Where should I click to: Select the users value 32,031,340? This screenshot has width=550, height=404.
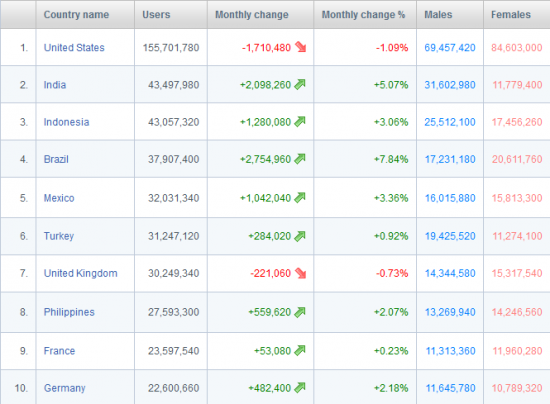point(173,198)
